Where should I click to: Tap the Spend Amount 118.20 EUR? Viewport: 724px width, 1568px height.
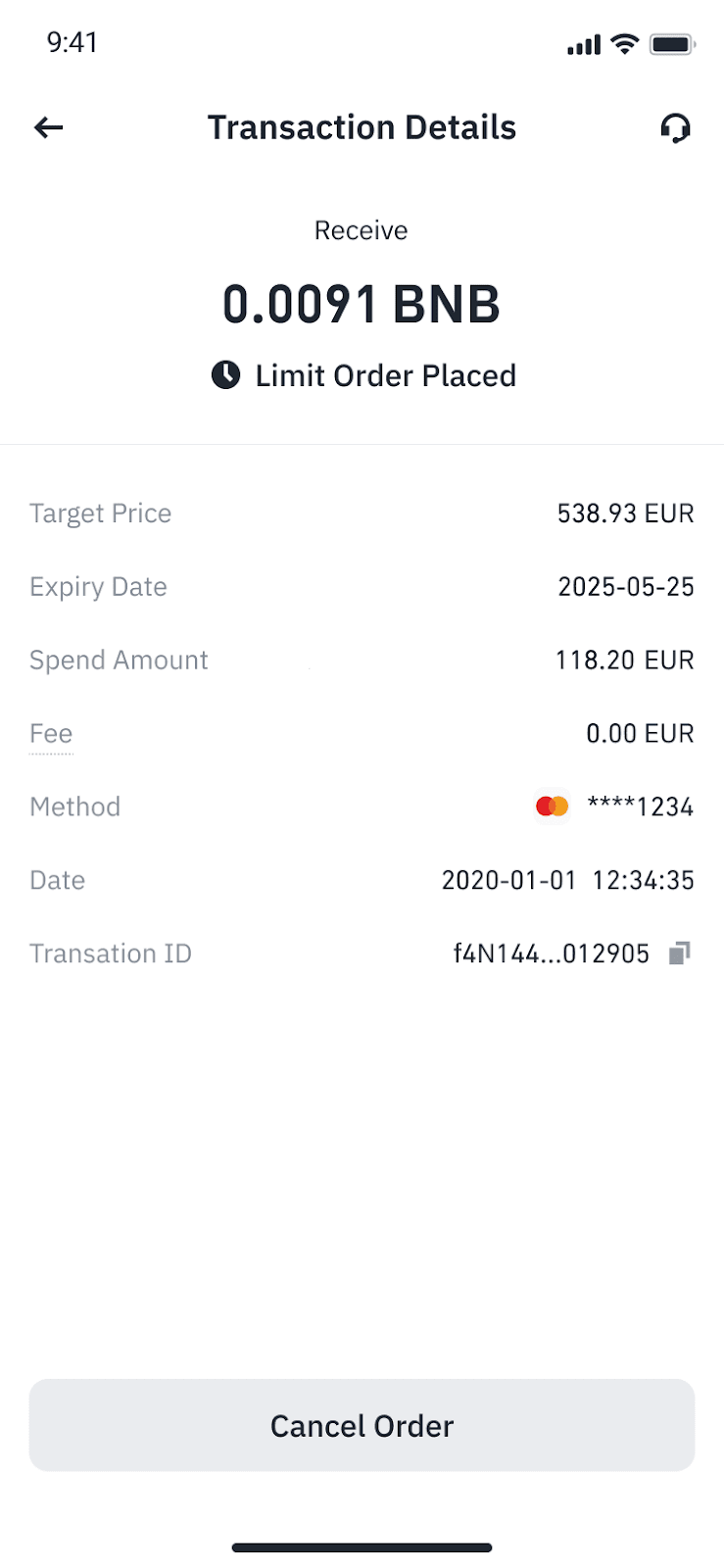[625, 661]
